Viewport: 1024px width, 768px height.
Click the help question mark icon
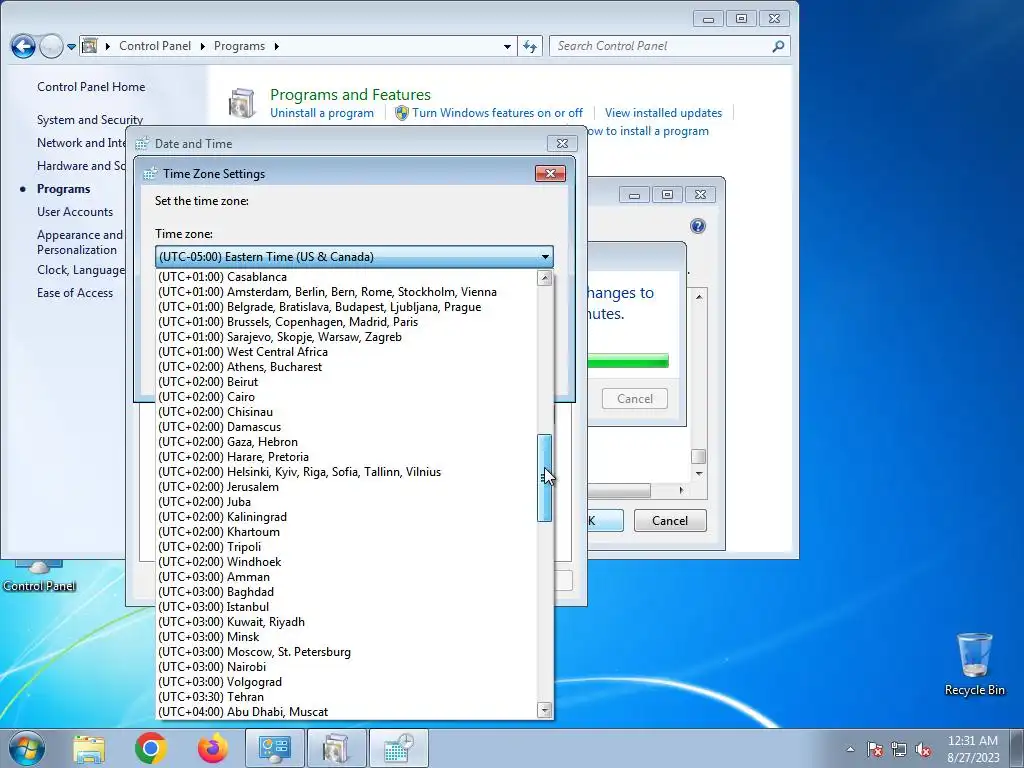pos(697,226)
